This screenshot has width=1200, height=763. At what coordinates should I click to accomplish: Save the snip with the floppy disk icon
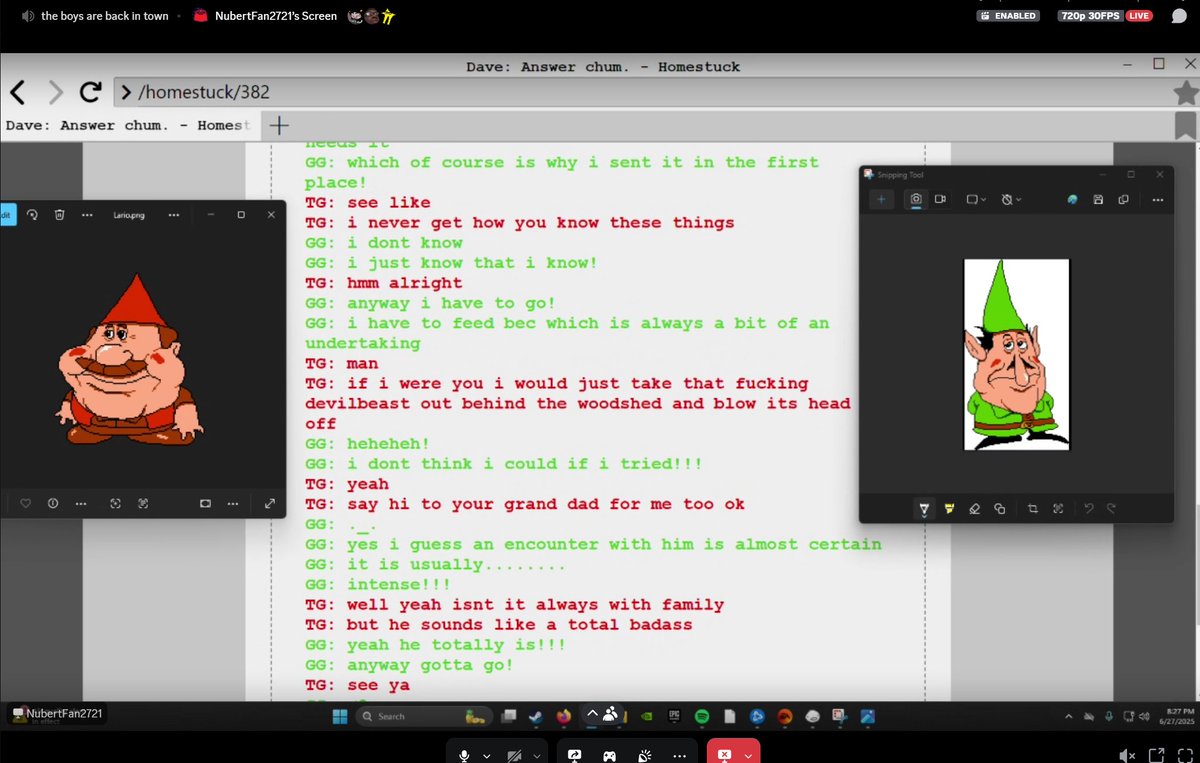pos(1098,199)
